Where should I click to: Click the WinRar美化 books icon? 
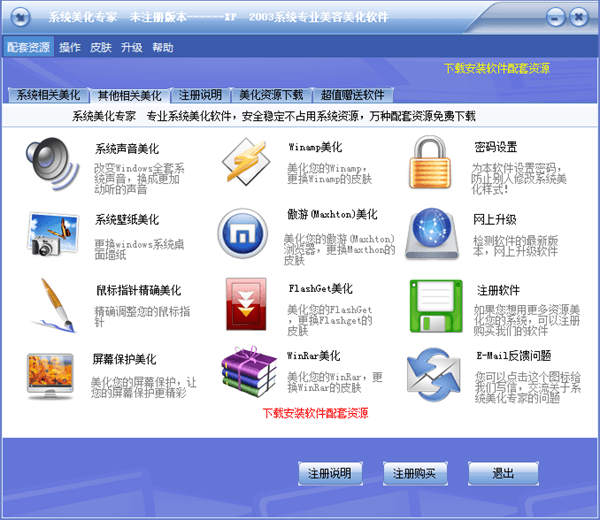click(247, 373)
